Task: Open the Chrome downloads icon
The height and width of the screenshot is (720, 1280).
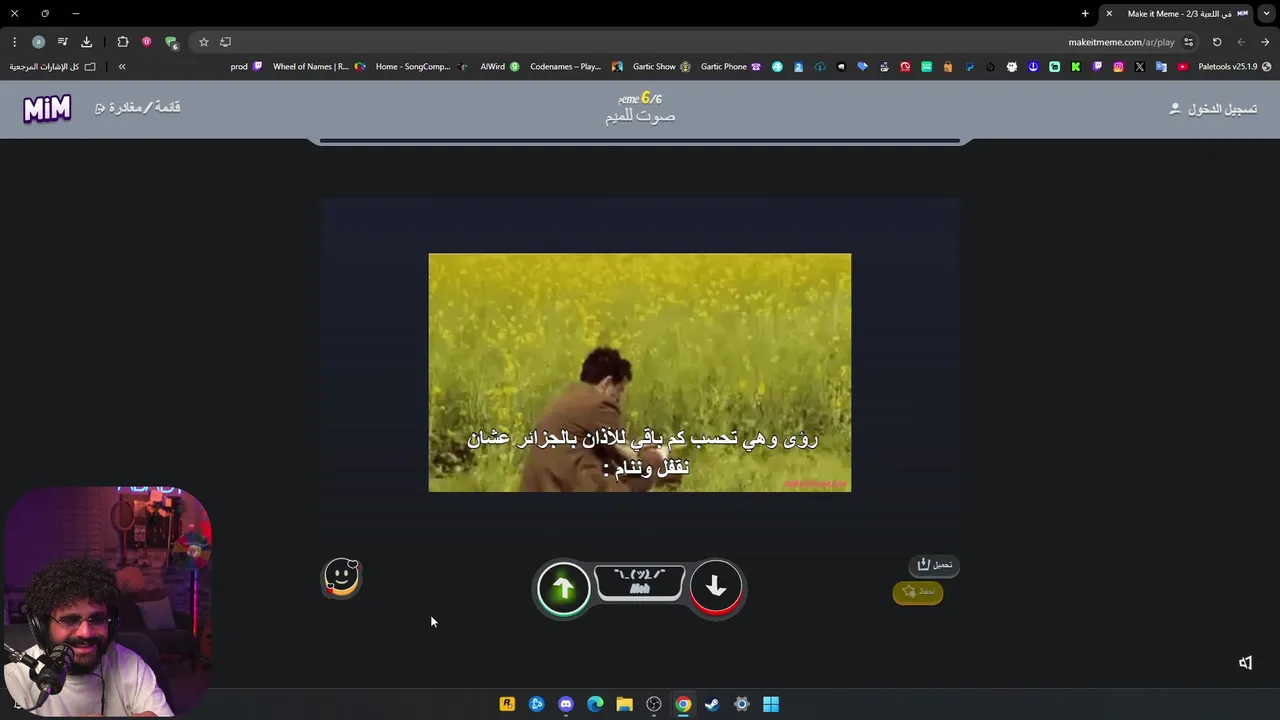Action: click(x=86, y=42)
